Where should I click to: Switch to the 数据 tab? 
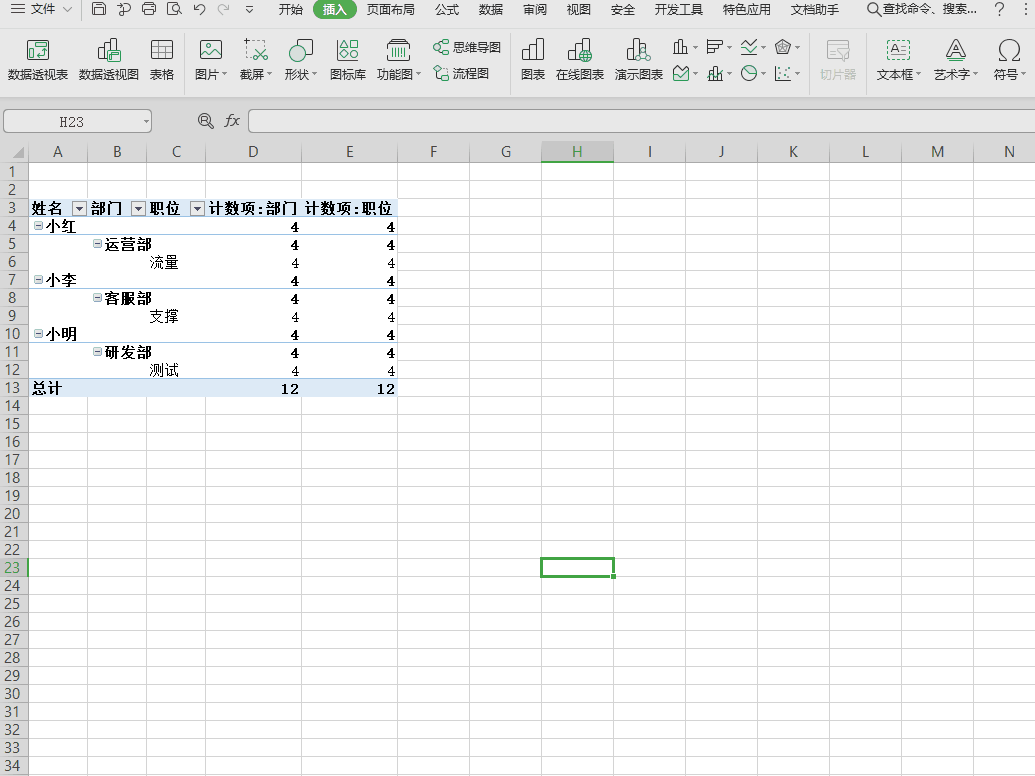tap(490, 10)
